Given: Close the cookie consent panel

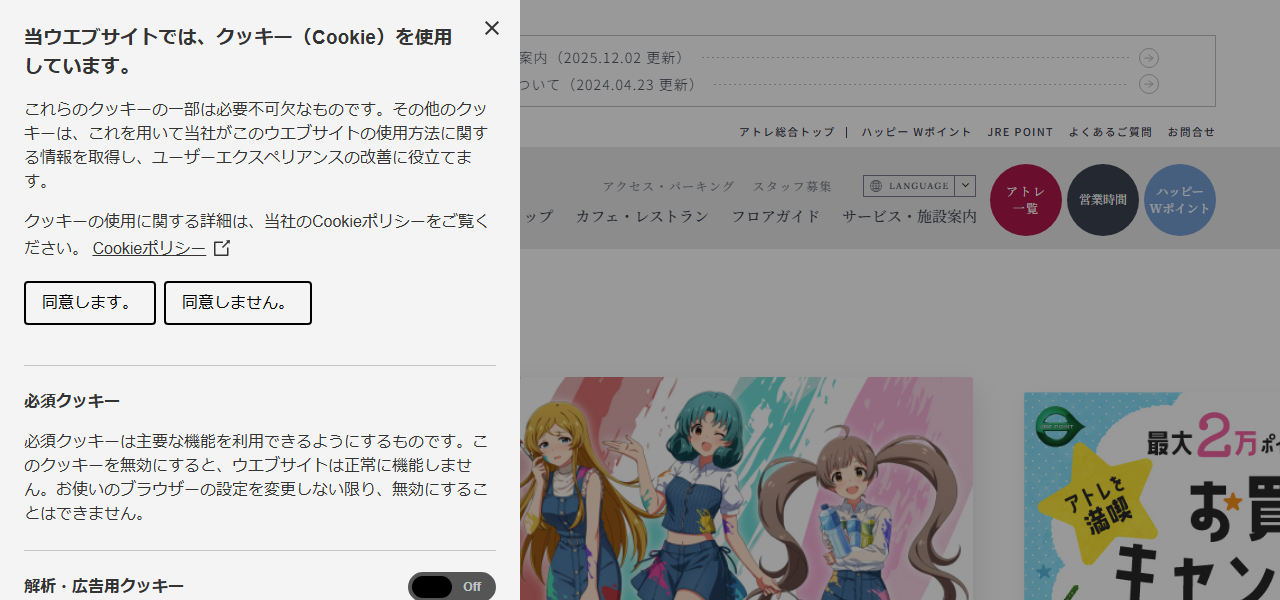Looking at the screenshot, I should click(492, 28).
